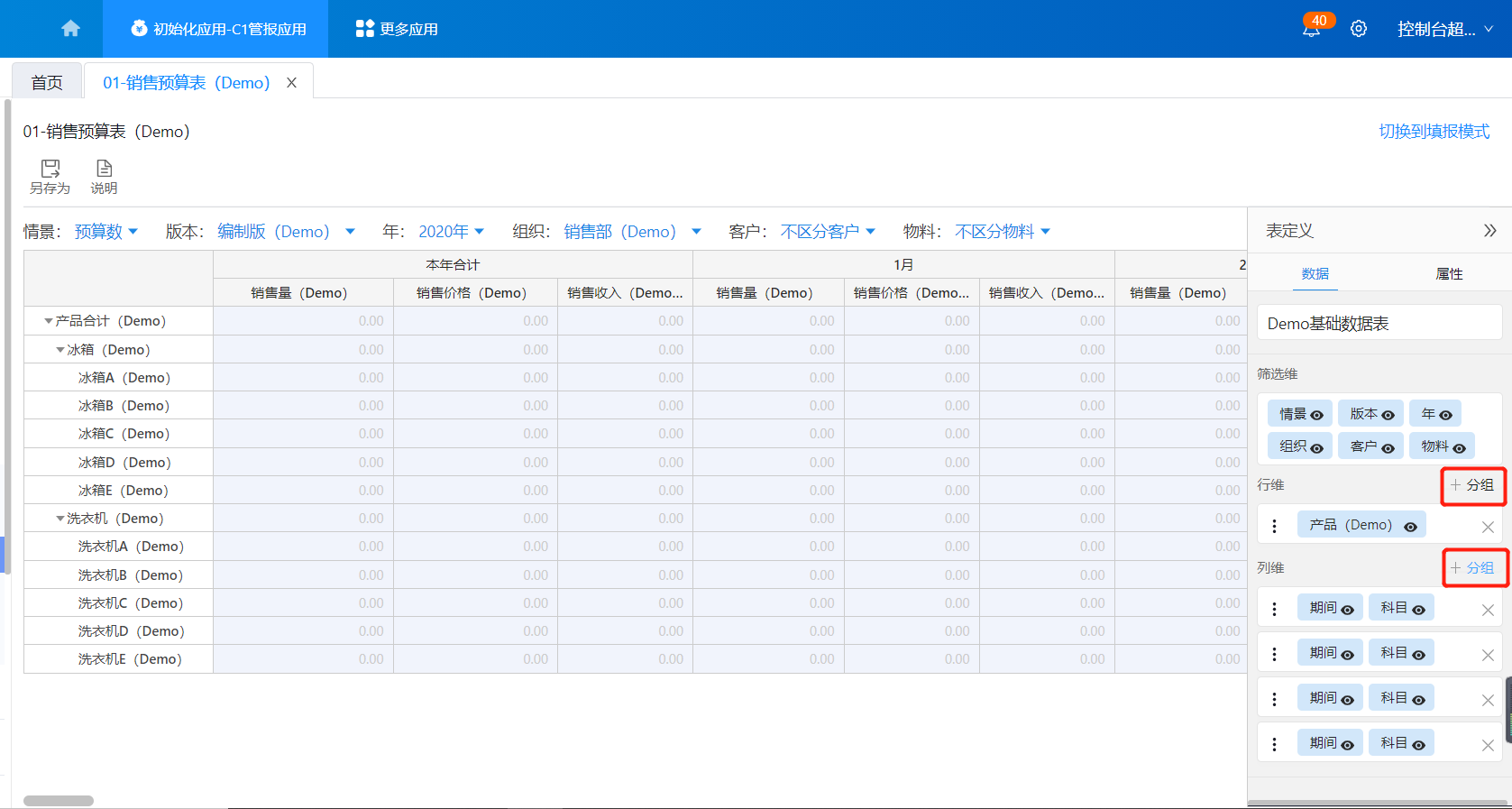The height and width of the screenshot is (809, 1512).
Task: Toggle visibility eye on 版本 filter chip
Action: point(1388,415)
